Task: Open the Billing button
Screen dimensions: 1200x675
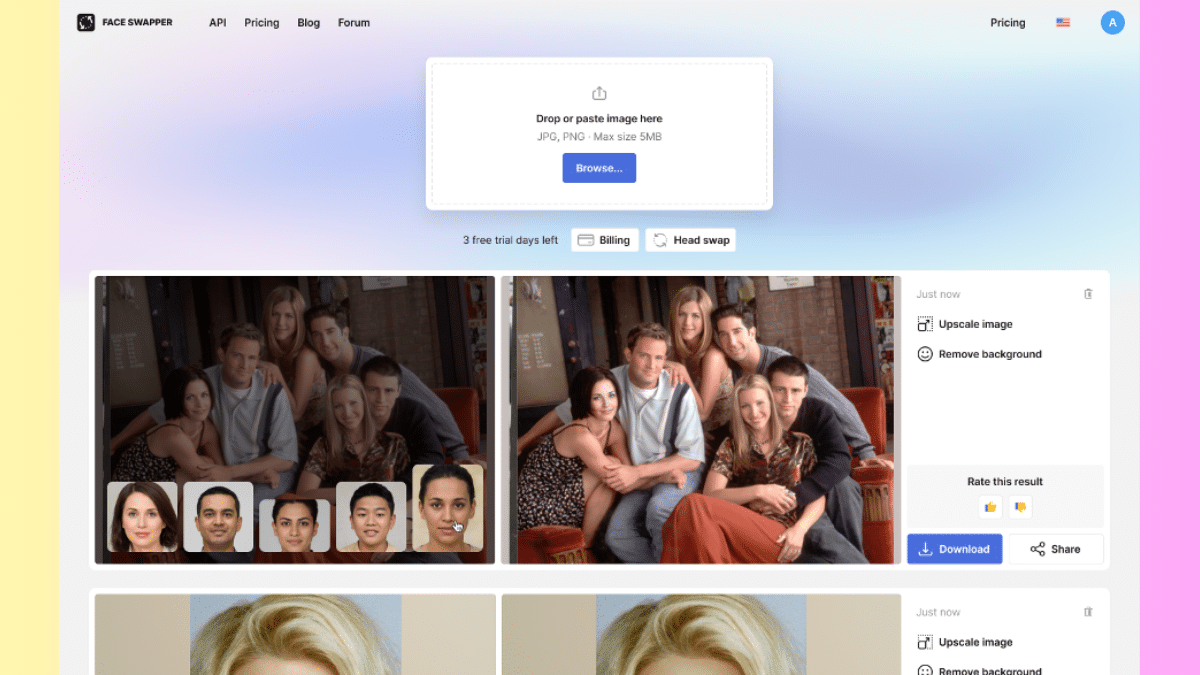Action: 604,240
